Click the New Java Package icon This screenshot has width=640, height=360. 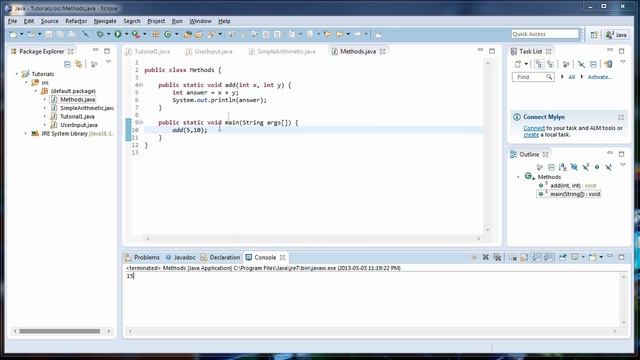156,34
